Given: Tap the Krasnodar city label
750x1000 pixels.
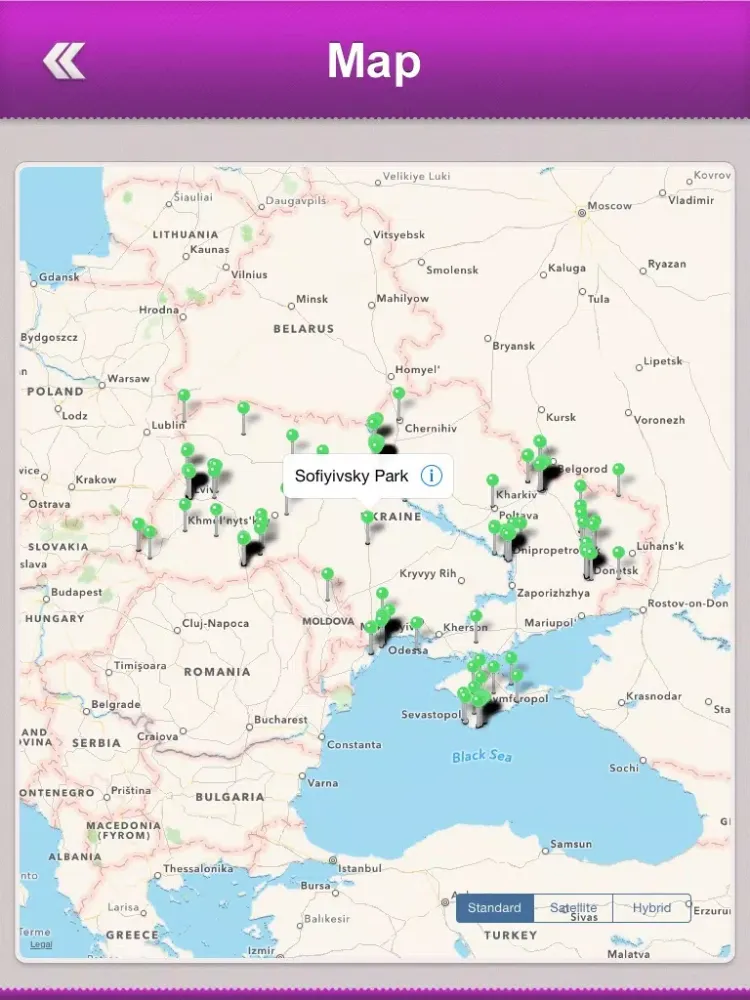Looking at the screenshot, I should pyautogui.click(x=654, y=696).
